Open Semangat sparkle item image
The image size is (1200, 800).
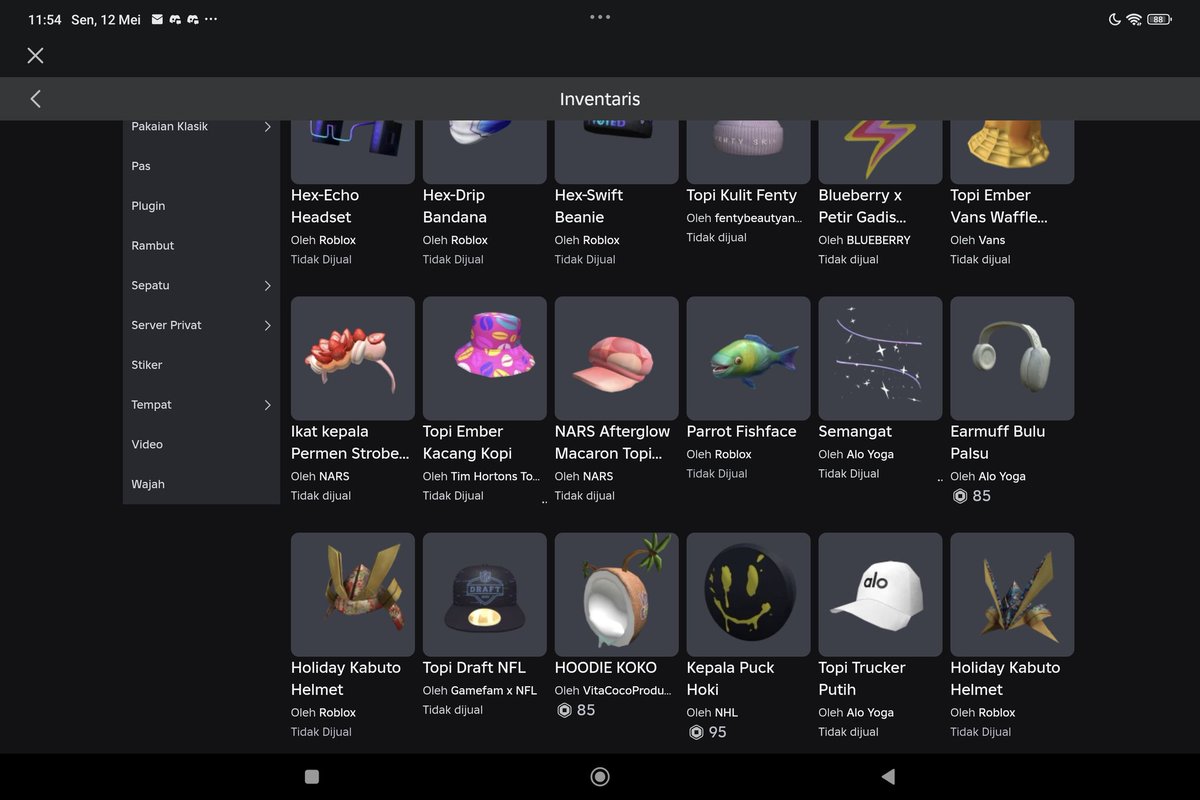pos(881,358)
